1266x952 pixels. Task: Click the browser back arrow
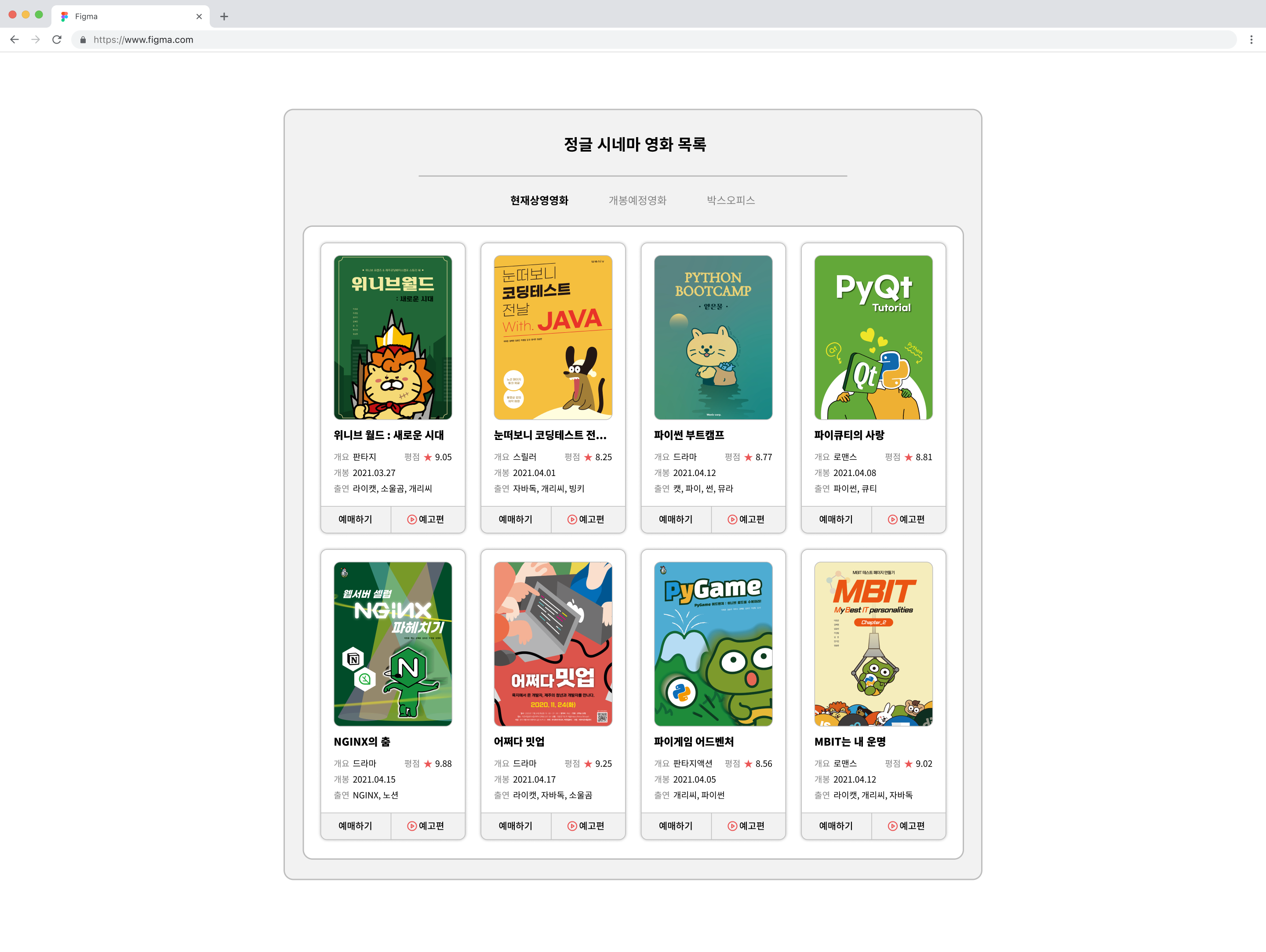(x=15, y=40)
